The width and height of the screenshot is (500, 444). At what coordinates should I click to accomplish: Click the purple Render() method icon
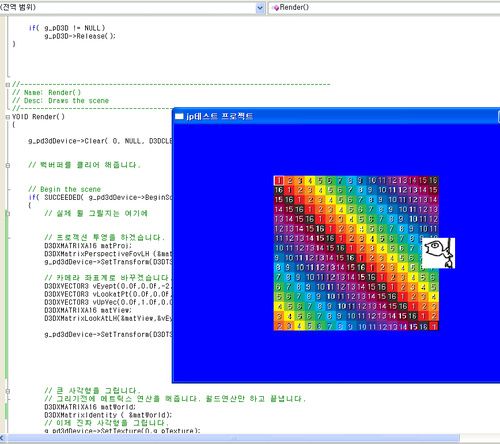276,7
